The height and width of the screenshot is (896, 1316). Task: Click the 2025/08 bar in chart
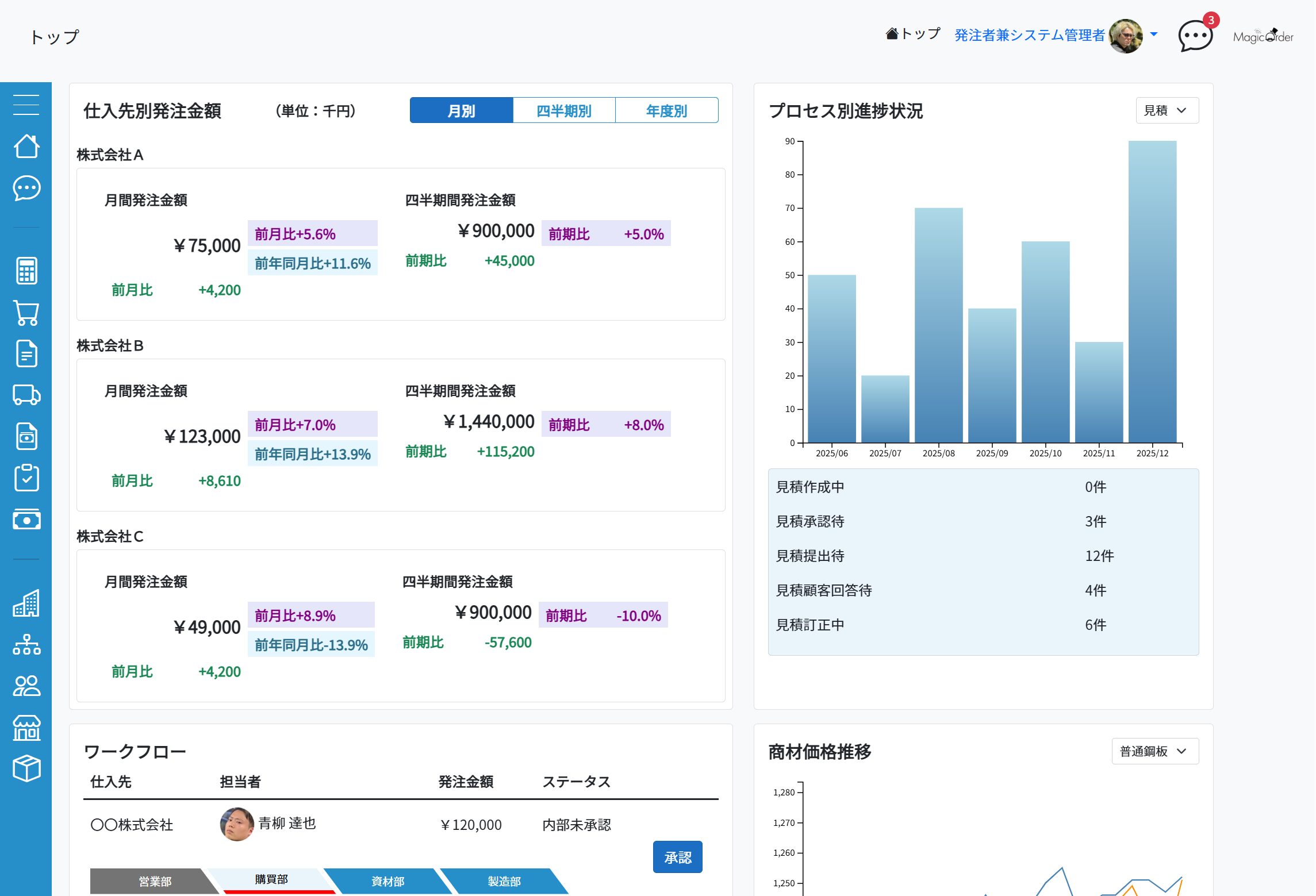click(x=938, y=325)
